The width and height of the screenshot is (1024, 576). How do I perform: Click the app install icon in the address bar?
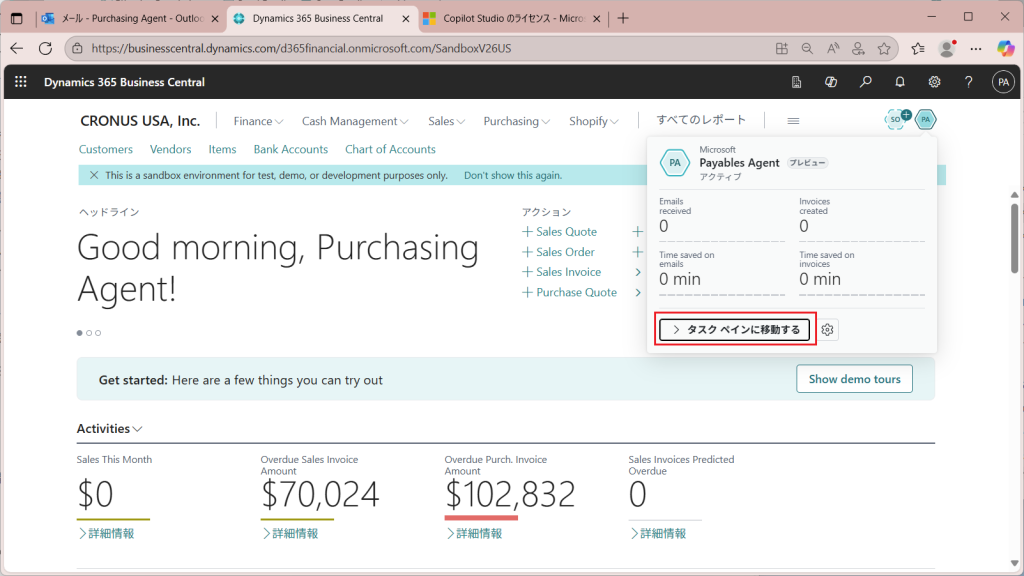click(782, 48)
